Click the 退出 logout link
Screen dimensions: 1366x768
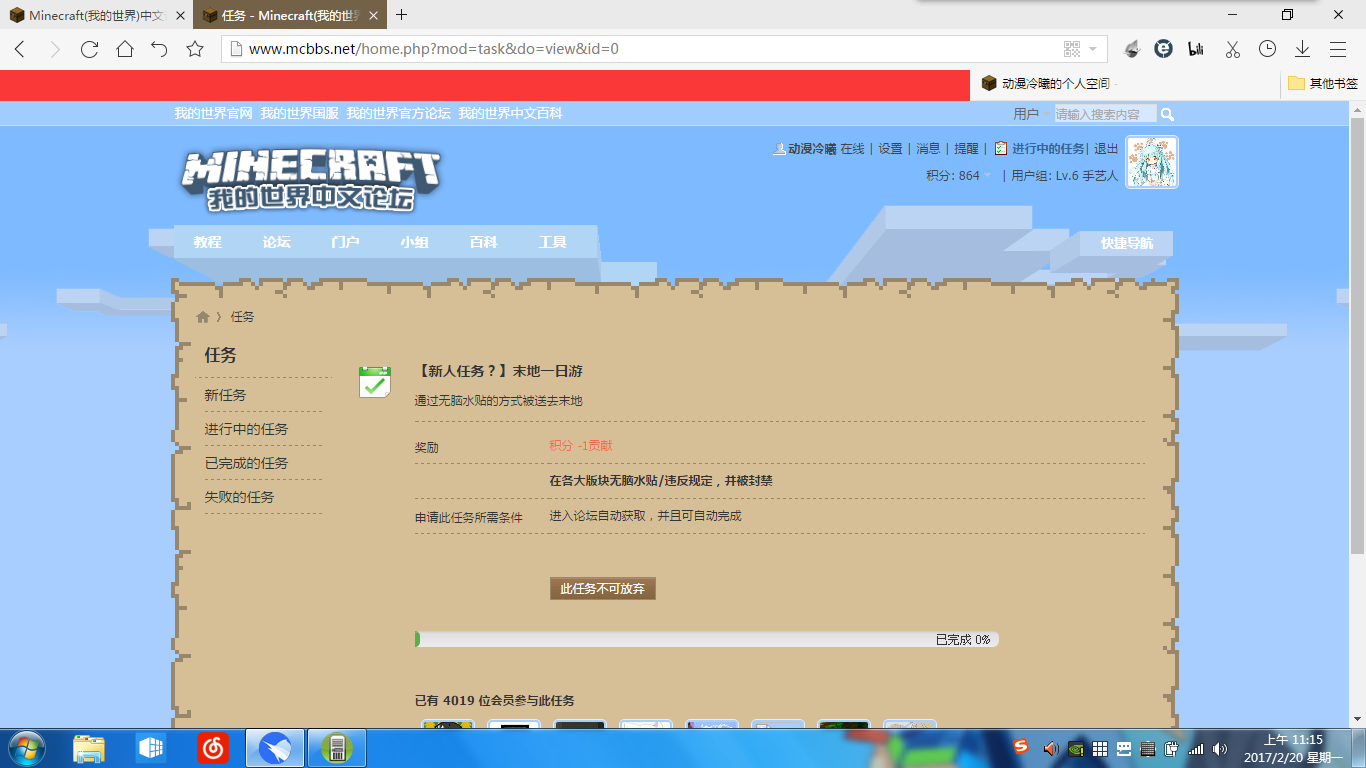coord(1106,149)
